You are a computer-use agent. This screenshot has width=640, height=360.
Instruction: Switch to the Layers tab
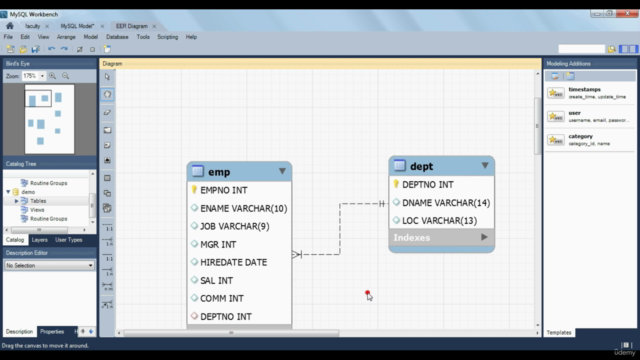[x=40, y=240]
